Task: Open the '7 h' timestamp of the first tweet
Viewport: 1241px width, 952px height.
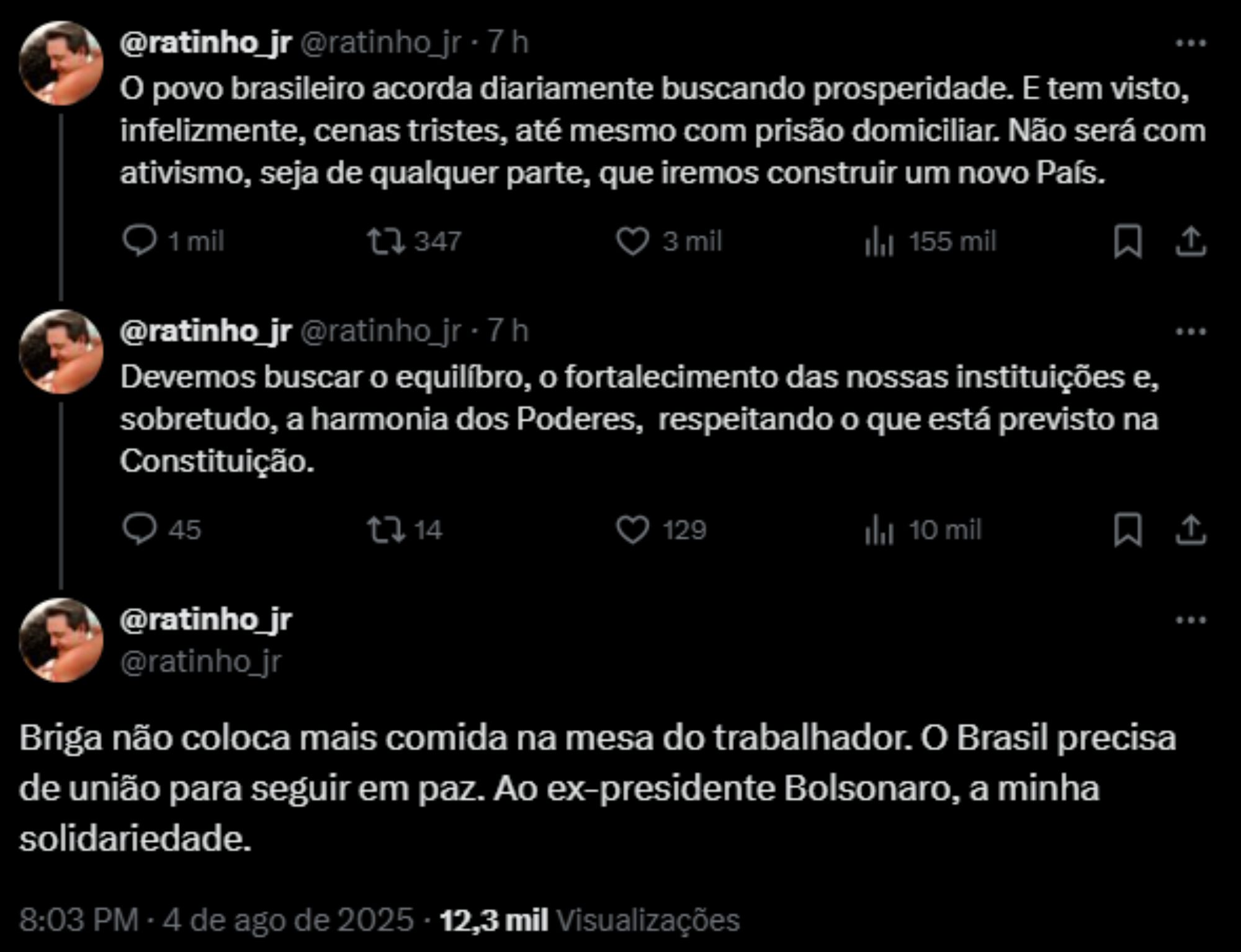Action: pyautogui.click(x=508, y=43)
